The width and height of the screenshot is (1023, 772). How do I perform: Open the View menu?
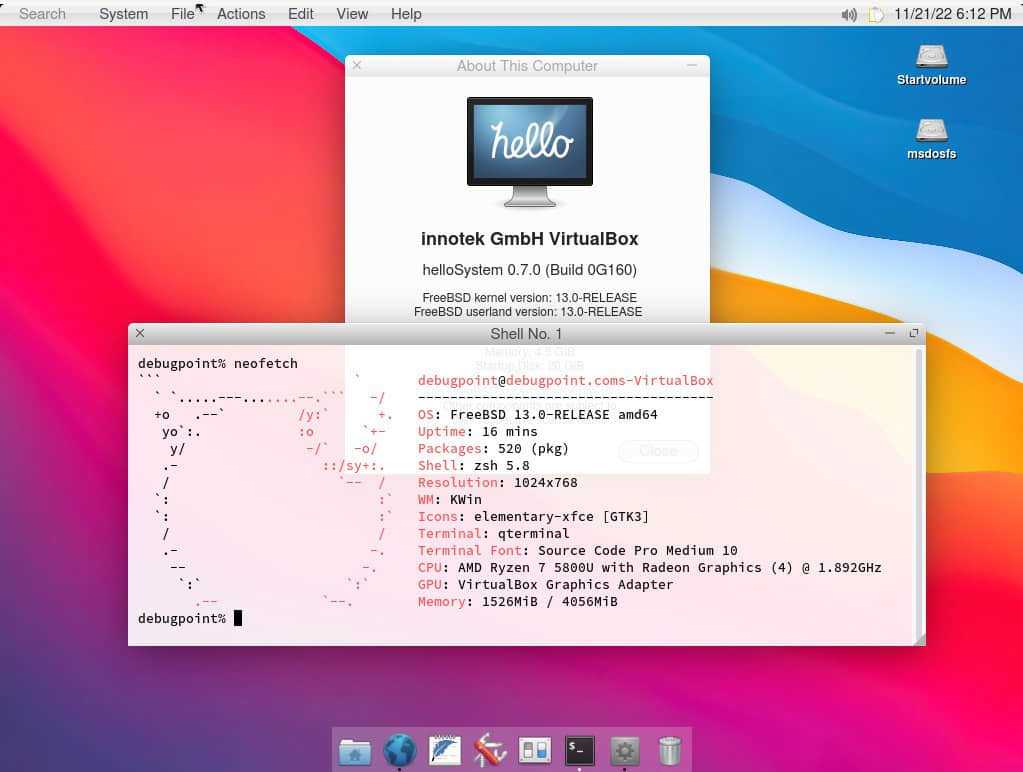pyautogui.click(x=352, y=13)
